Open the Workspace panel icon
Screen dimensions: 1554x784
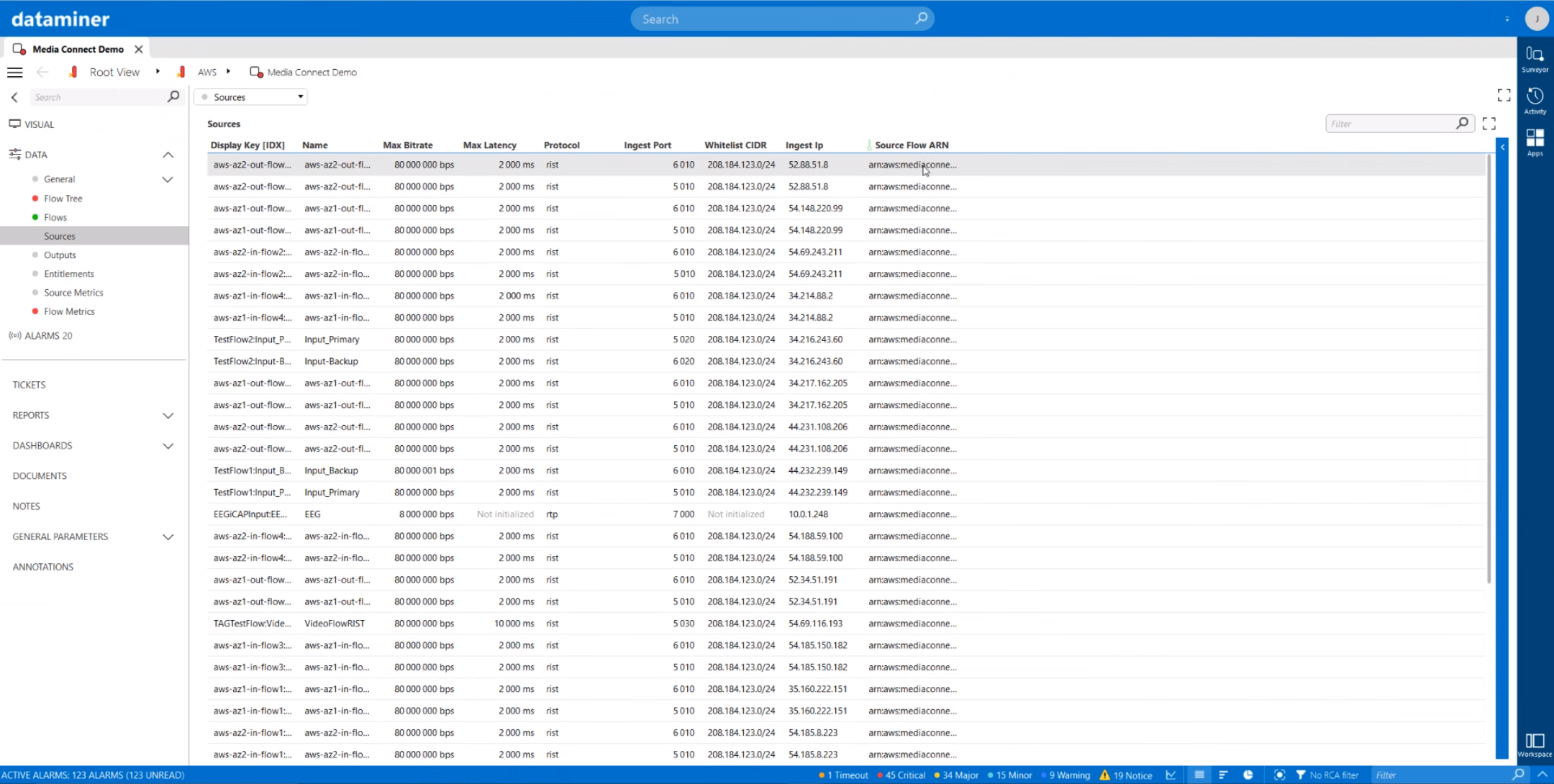(1535, 745)
